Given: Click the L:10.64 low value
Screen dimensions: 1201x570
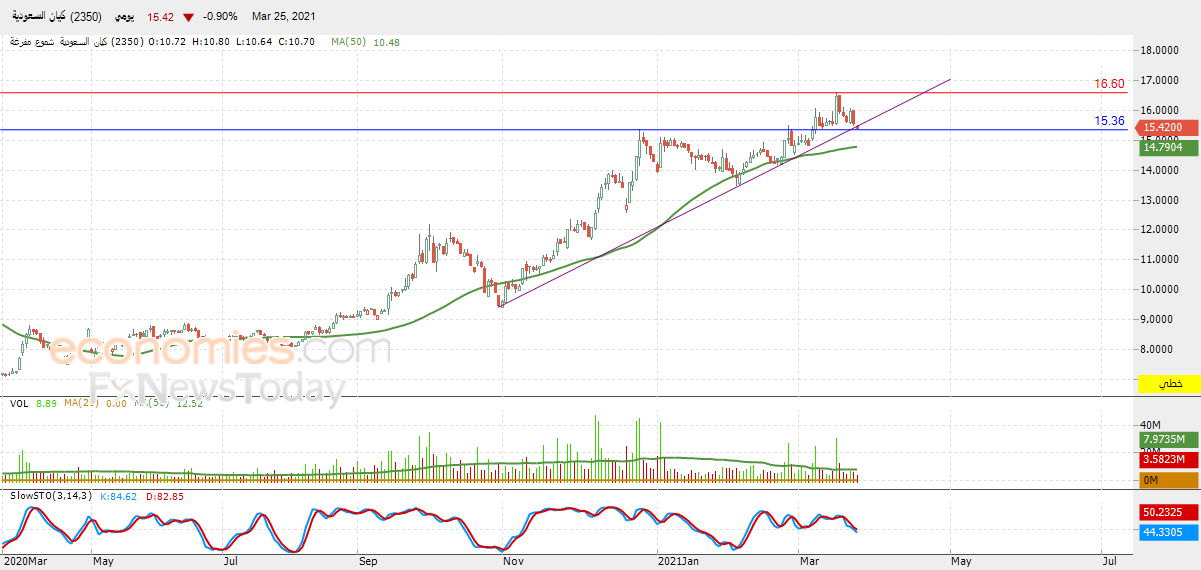Looking at the screenshot, I should pos(254,42).
